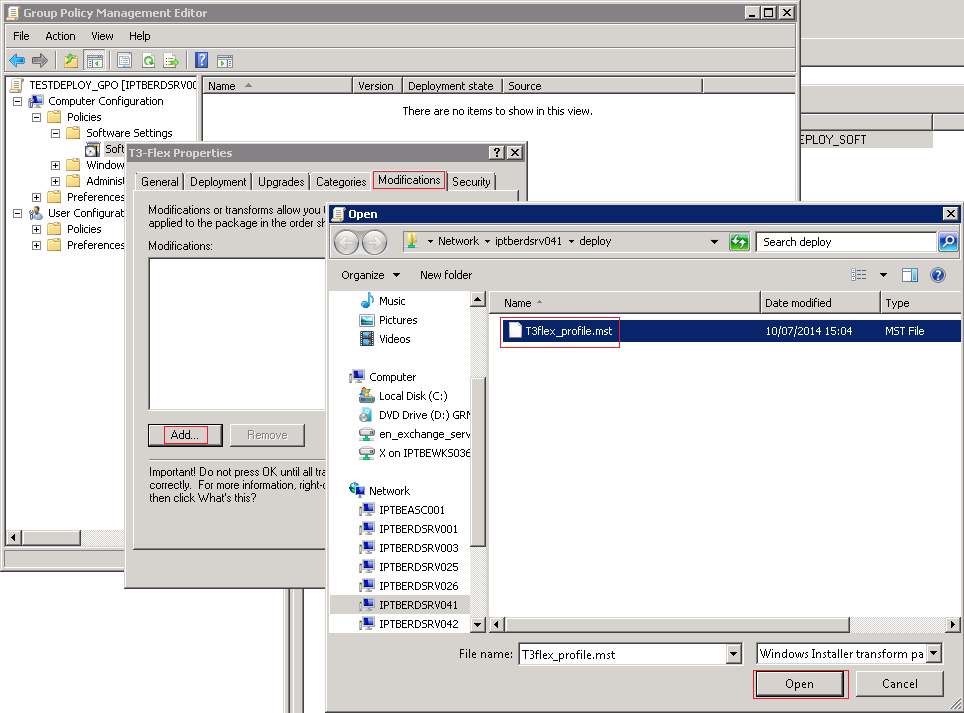Collapse the Computer Configuration tree node
Viewport: 964px width, 713px height.
[x=17, y=101]
